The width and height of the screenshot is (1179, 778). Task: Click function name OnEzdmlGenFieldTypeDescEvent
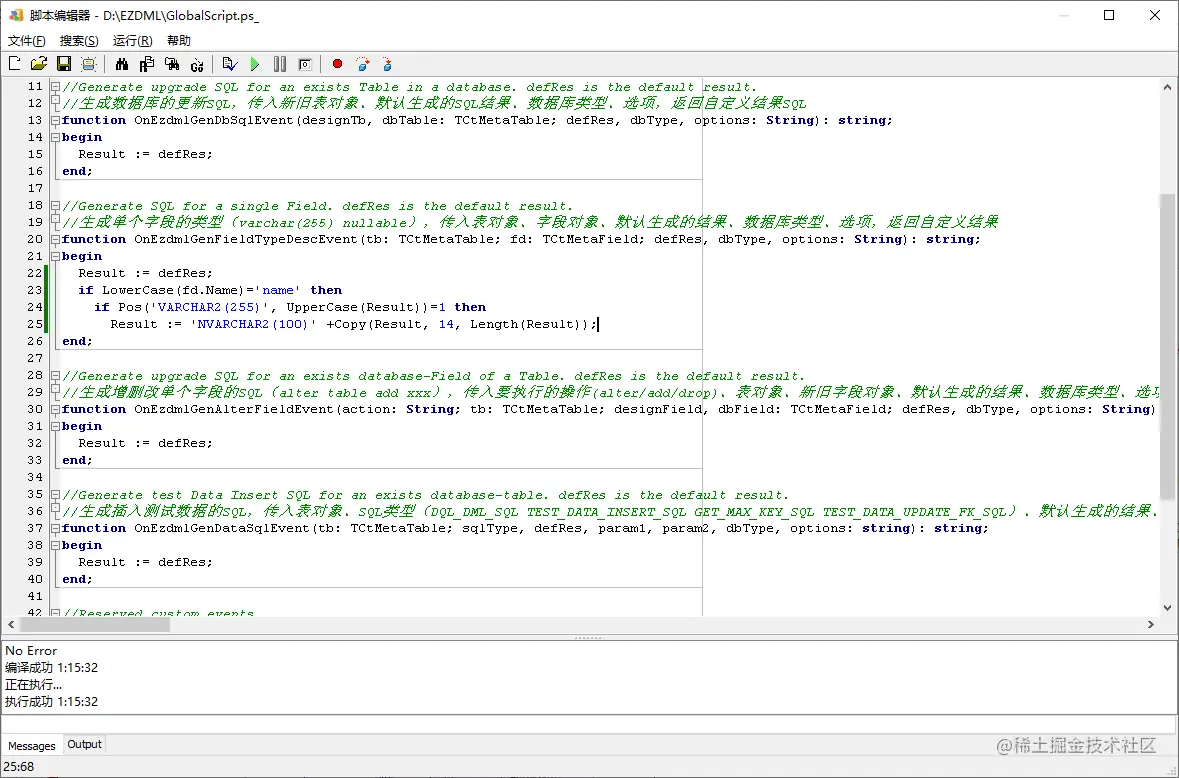point(246,239)
